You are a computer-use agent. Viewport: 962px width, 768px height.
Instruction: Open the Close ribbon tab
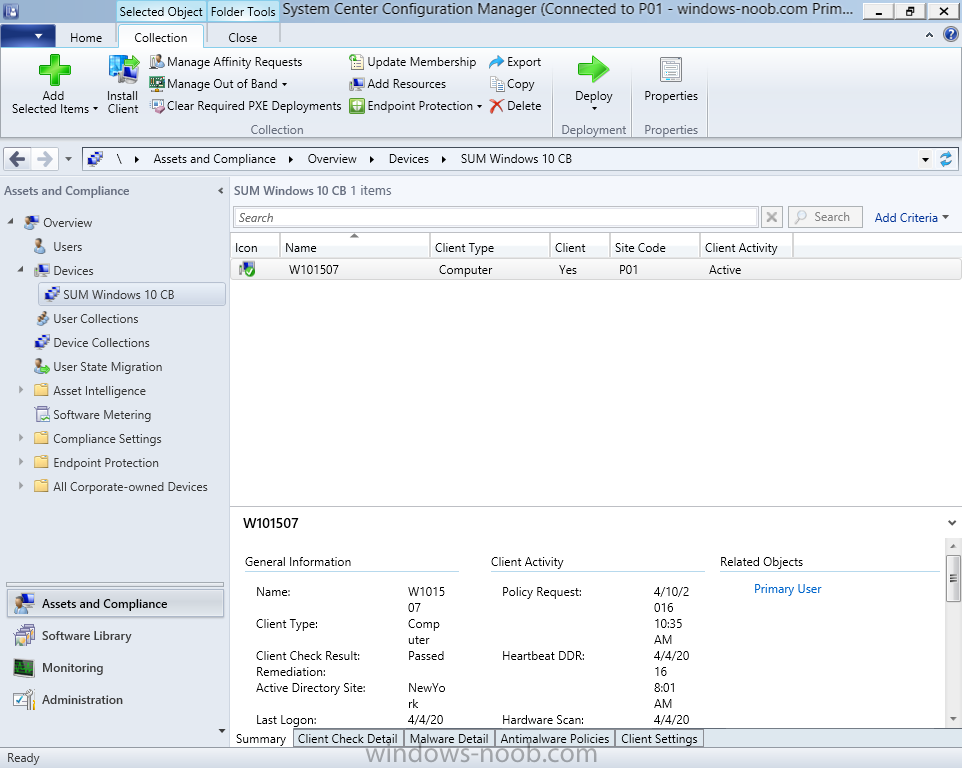243,37
